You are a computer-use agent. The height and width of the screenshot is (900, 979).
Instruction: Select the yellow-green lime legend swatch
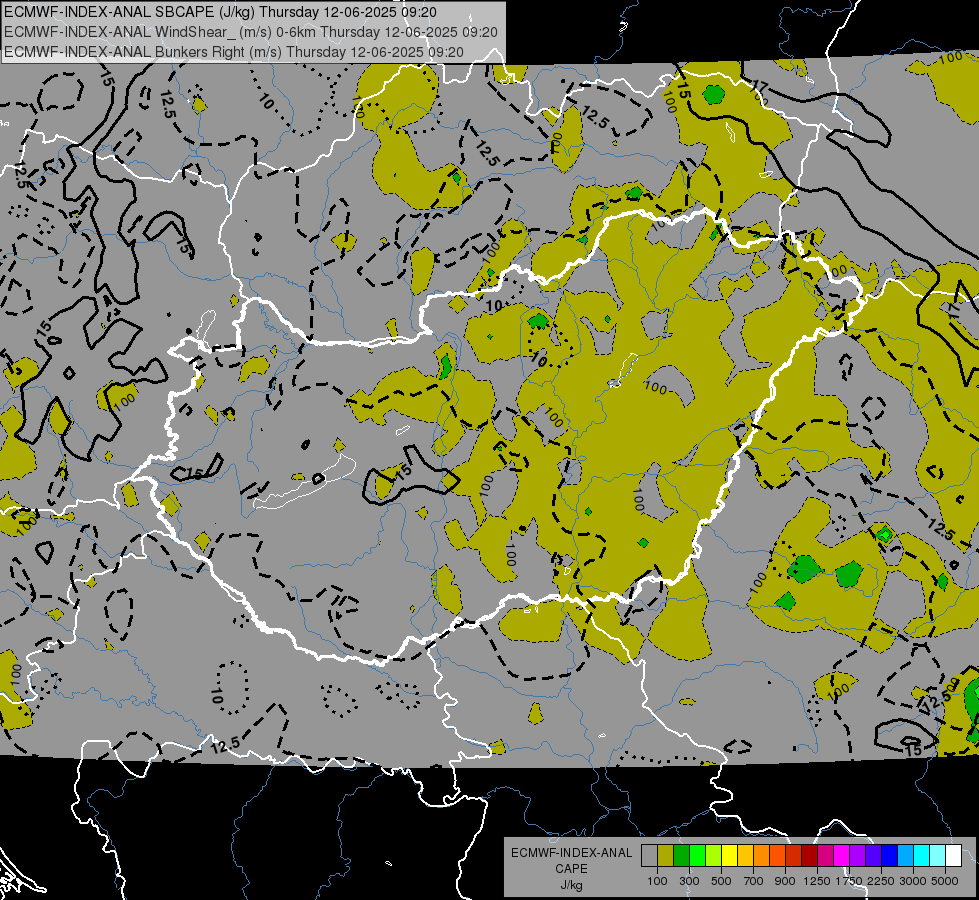coord(713,855)
